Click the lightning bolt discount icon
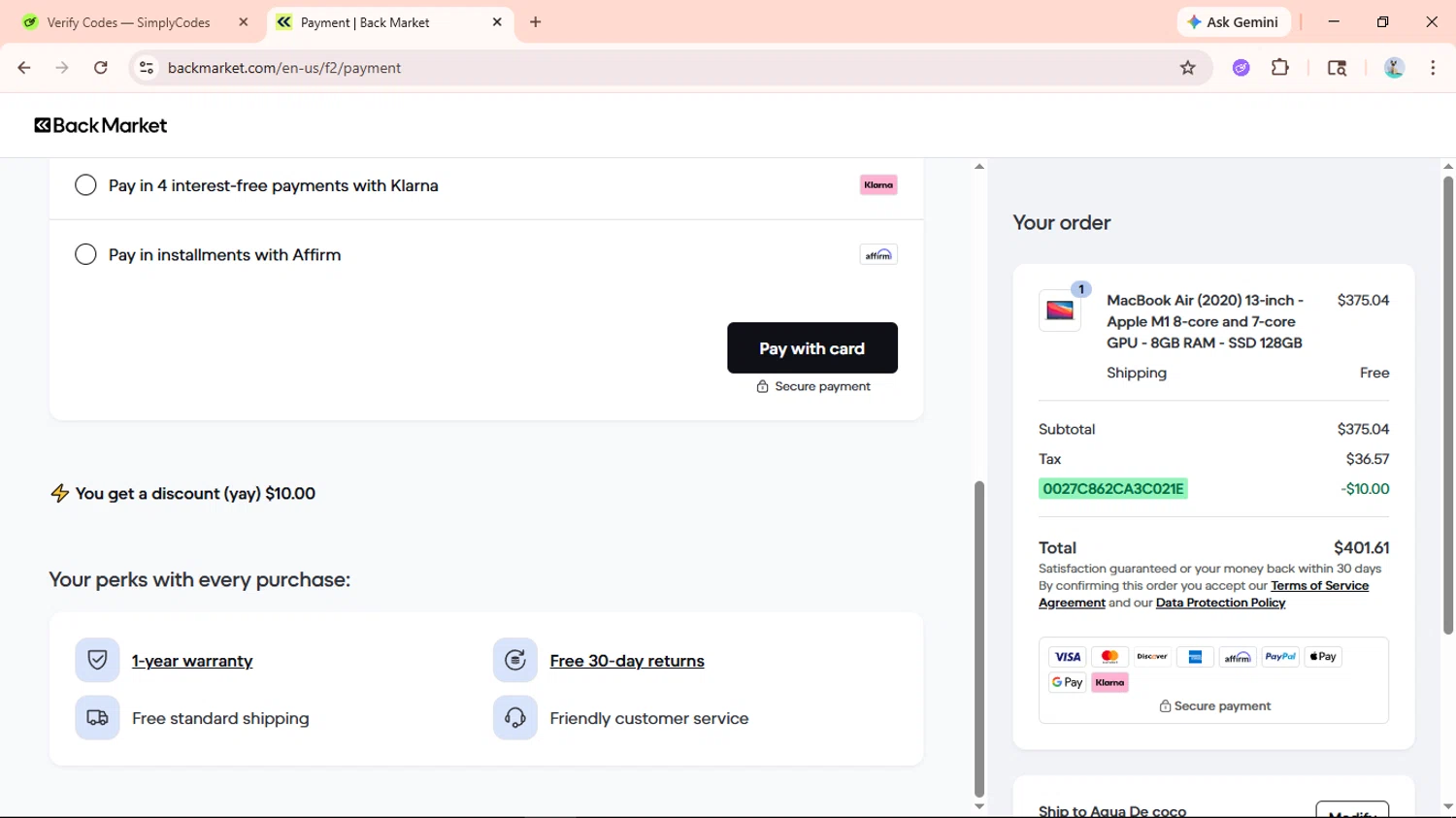The height and width of the screenshot is (818, 1456). point(60,494)
